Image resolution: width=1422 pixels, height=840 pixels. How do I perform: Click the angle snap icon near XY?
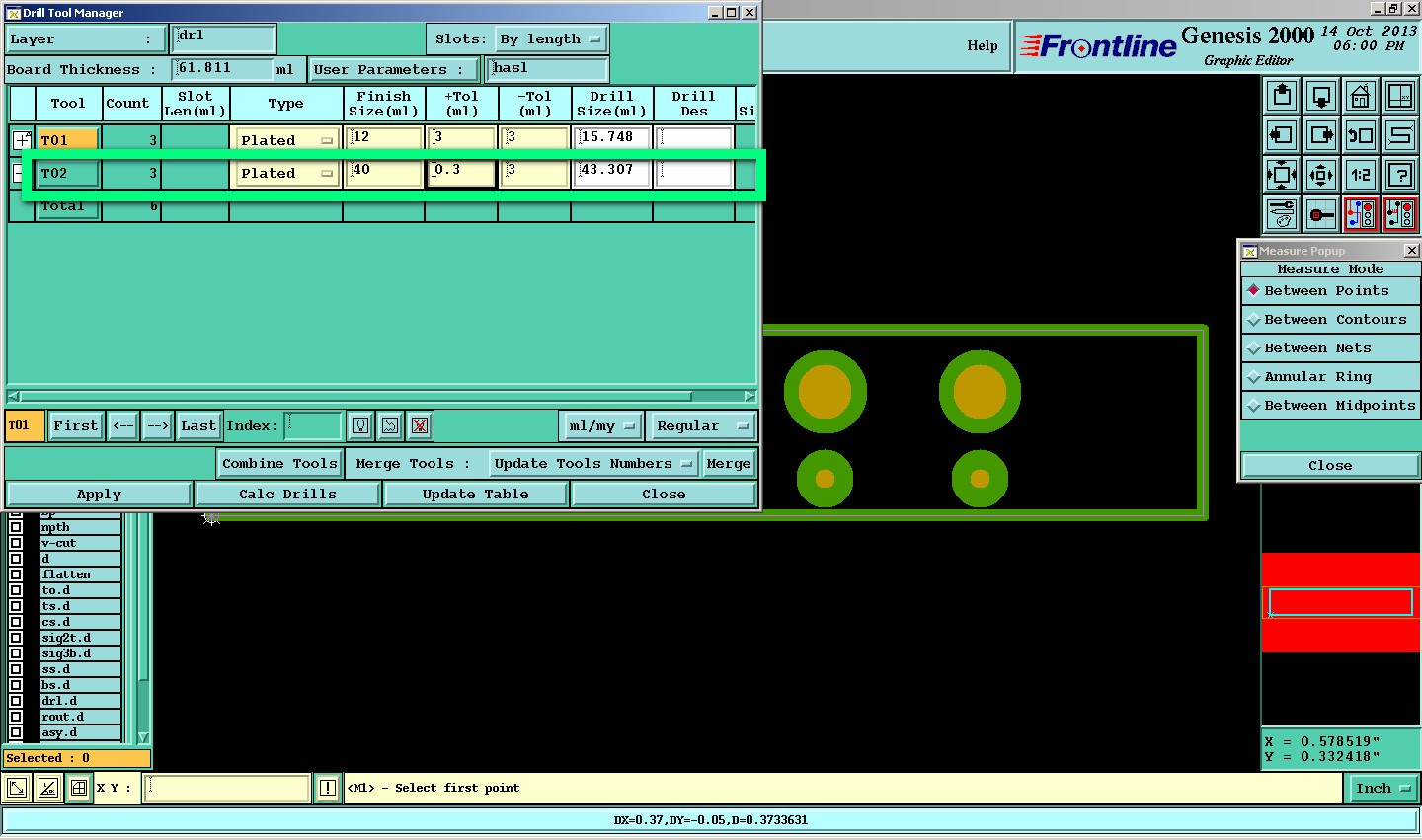(x=47, y=788)
